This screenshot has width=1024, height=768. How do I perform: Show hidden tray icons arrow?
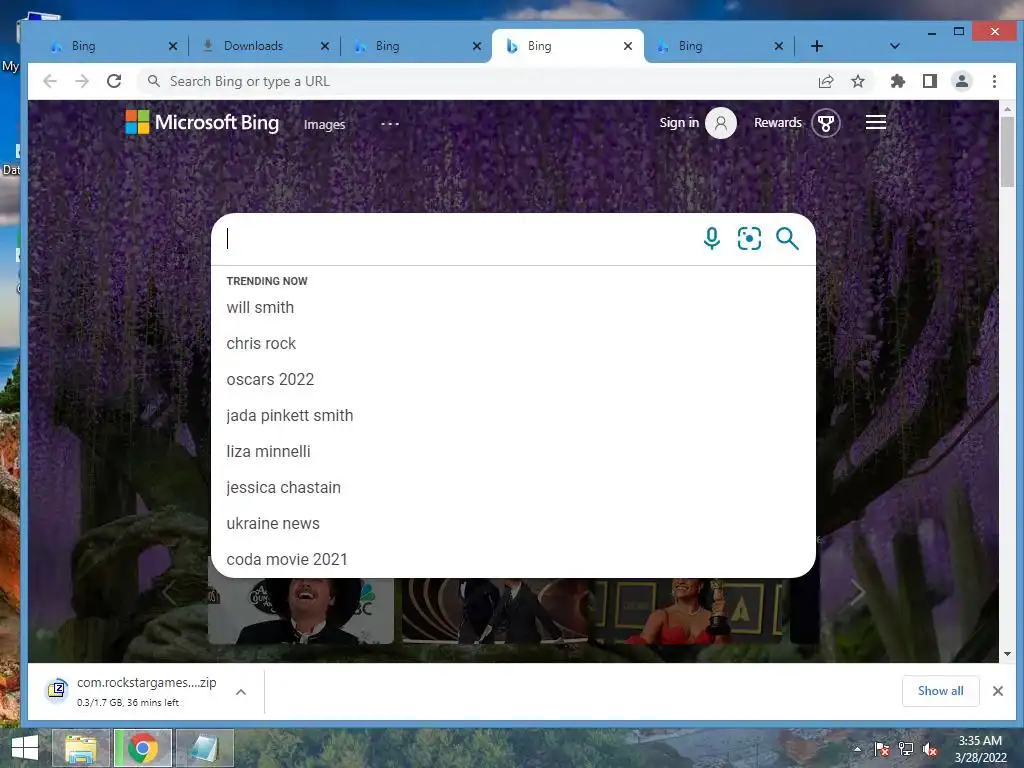pyautogui.click(x=857, y=749)
